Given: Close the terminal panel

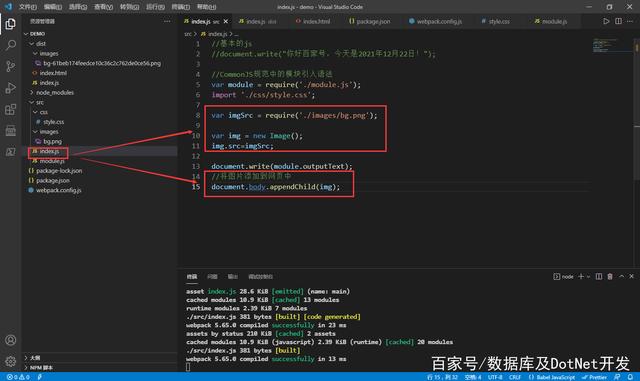Looking at the screenshot, I should tap(631, 276).
